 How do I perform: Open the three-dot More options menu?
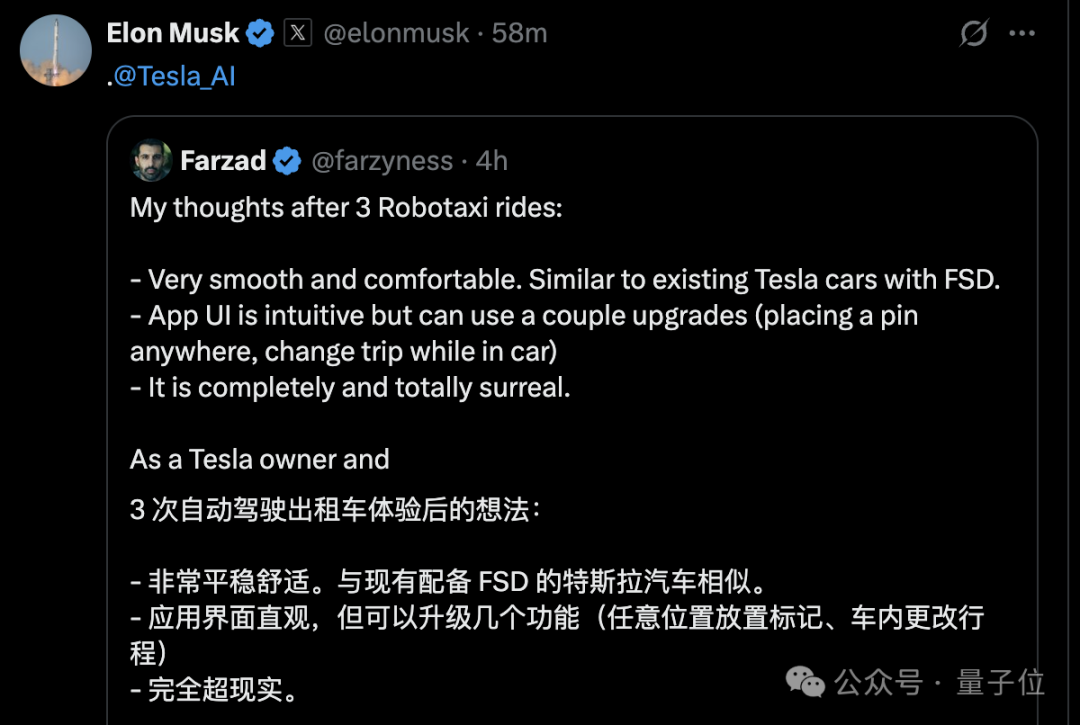1021,33
